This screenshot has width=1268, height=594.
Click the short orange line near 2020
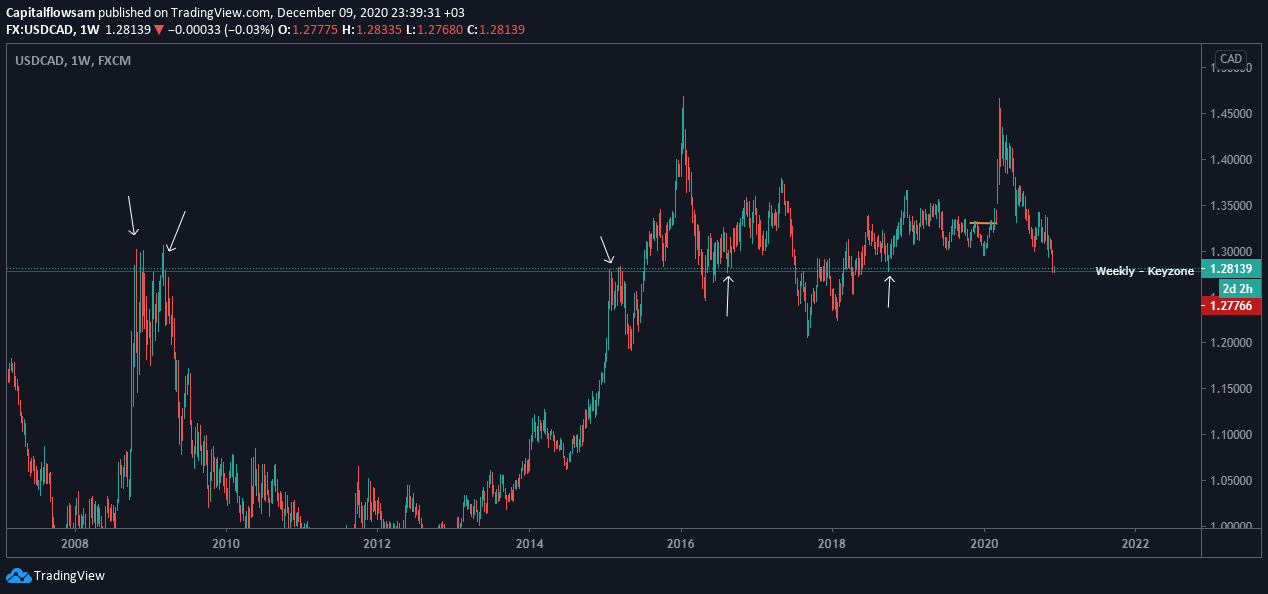point(982,223)
